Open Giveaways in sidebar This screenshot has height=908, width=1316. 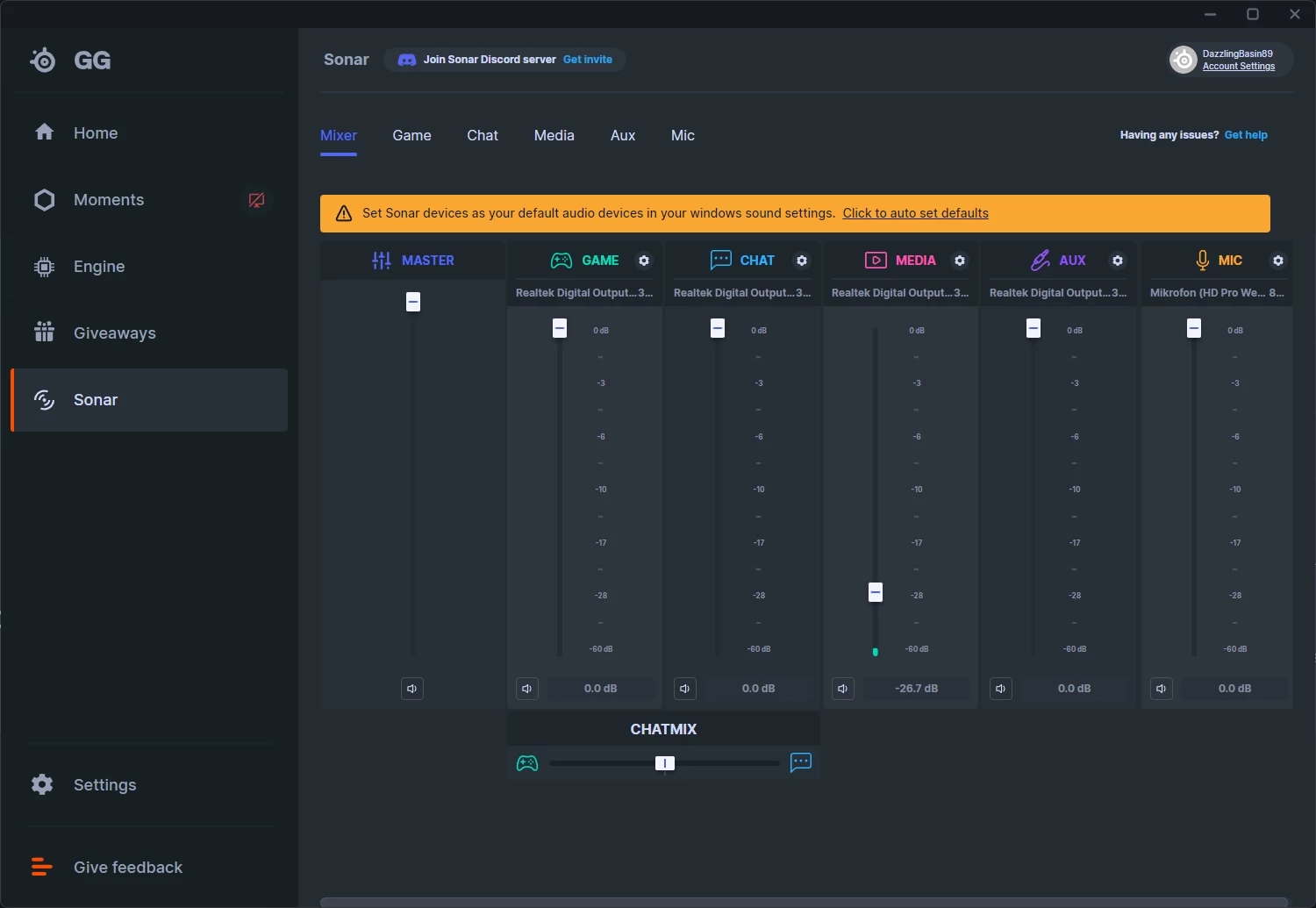tap(149, 333)
